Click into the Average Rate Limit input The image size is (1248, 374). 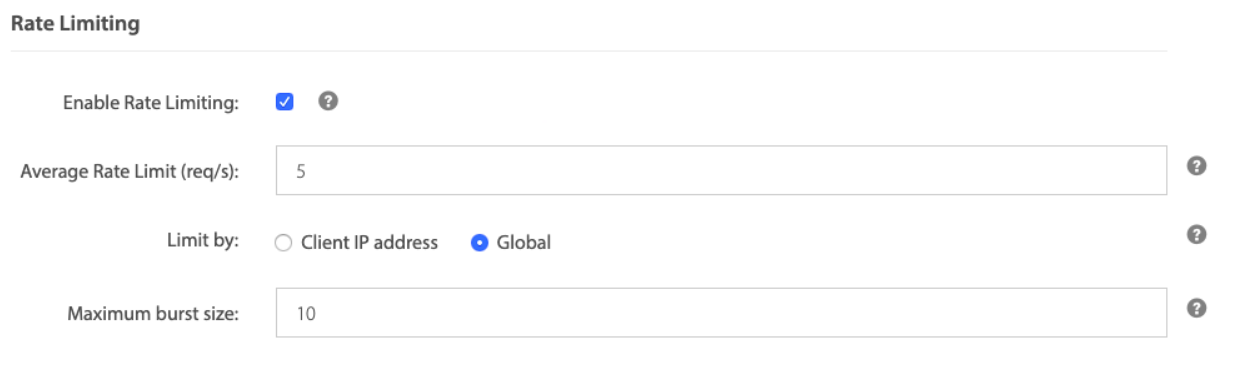tap(721, 170)
